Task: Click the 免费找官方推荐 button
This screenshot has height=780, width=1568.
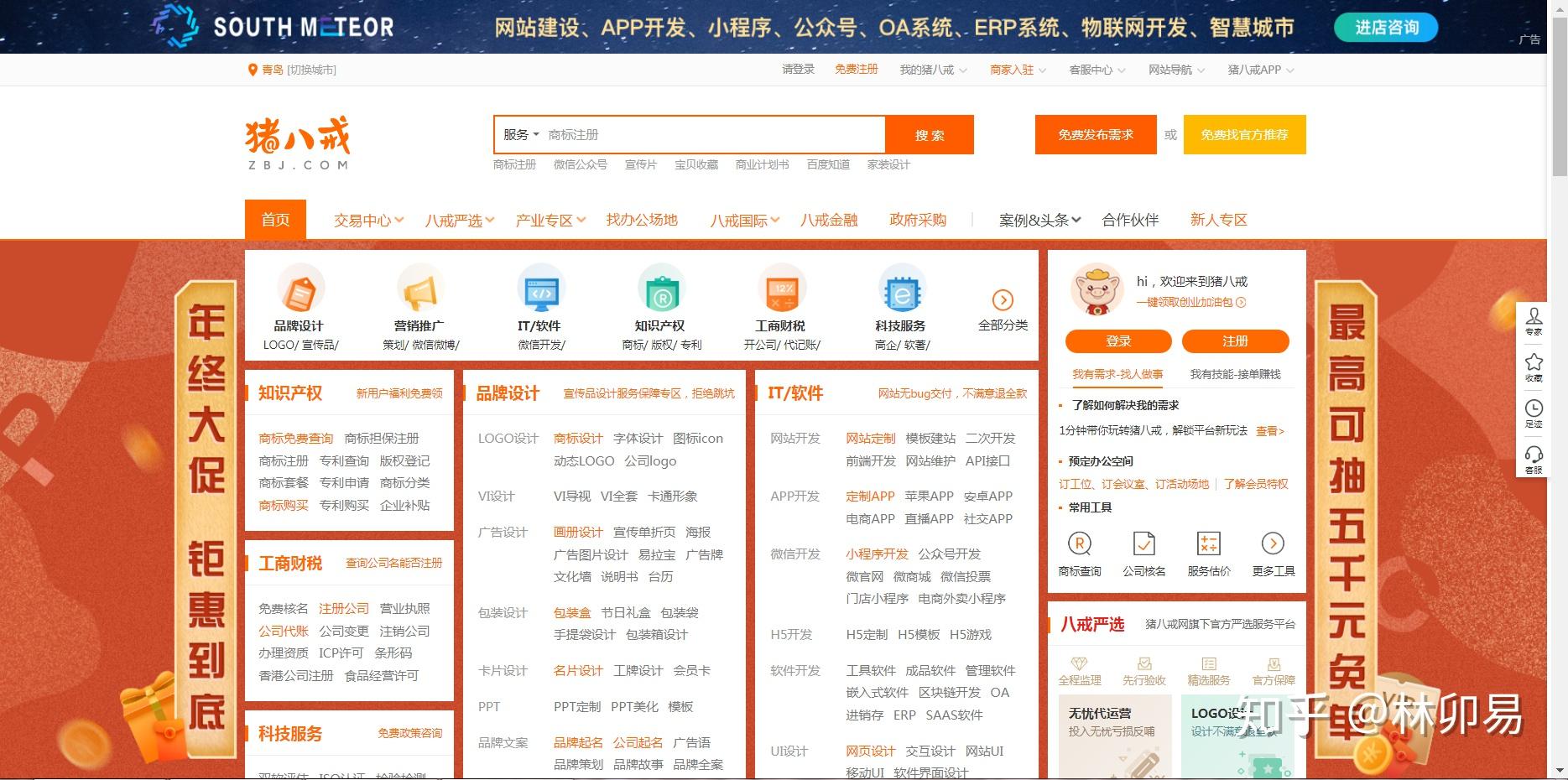Action: tap(1244, 134)
